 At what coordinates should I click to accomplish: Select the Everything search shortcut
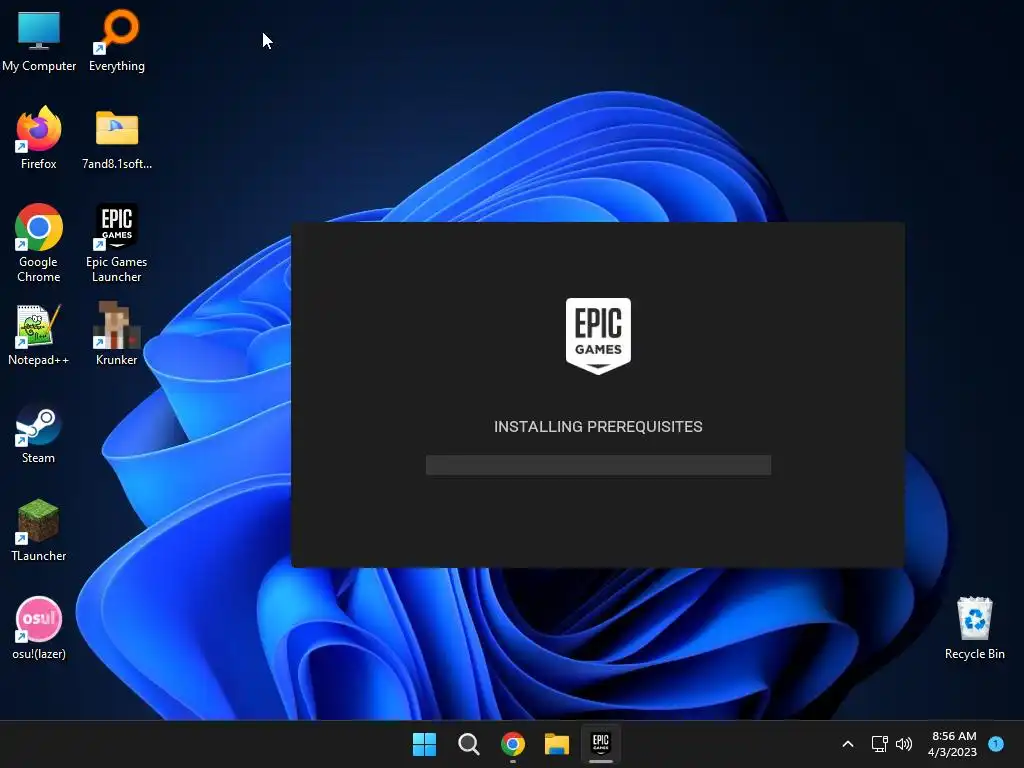(x=117, y=40)
